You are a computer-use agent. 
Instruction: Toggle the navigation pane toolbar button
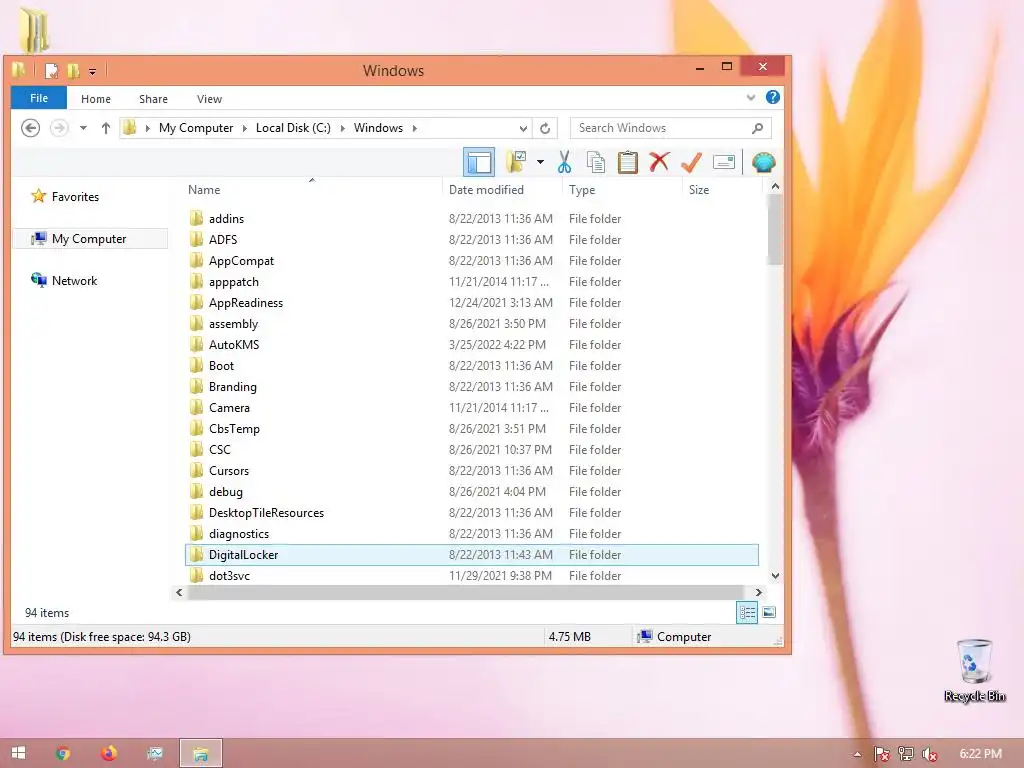click(x=479, y=162)
